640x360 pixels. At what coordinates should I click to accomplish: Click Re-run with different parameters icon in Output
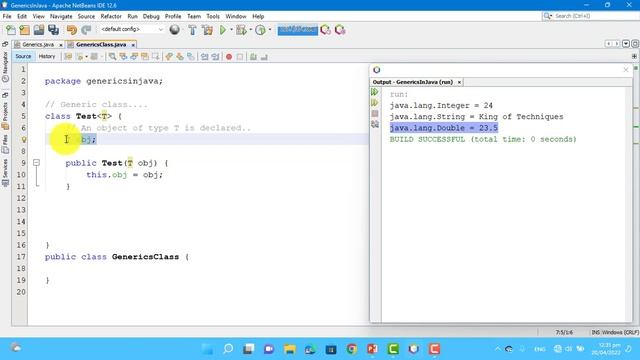[x=375, y=103]
